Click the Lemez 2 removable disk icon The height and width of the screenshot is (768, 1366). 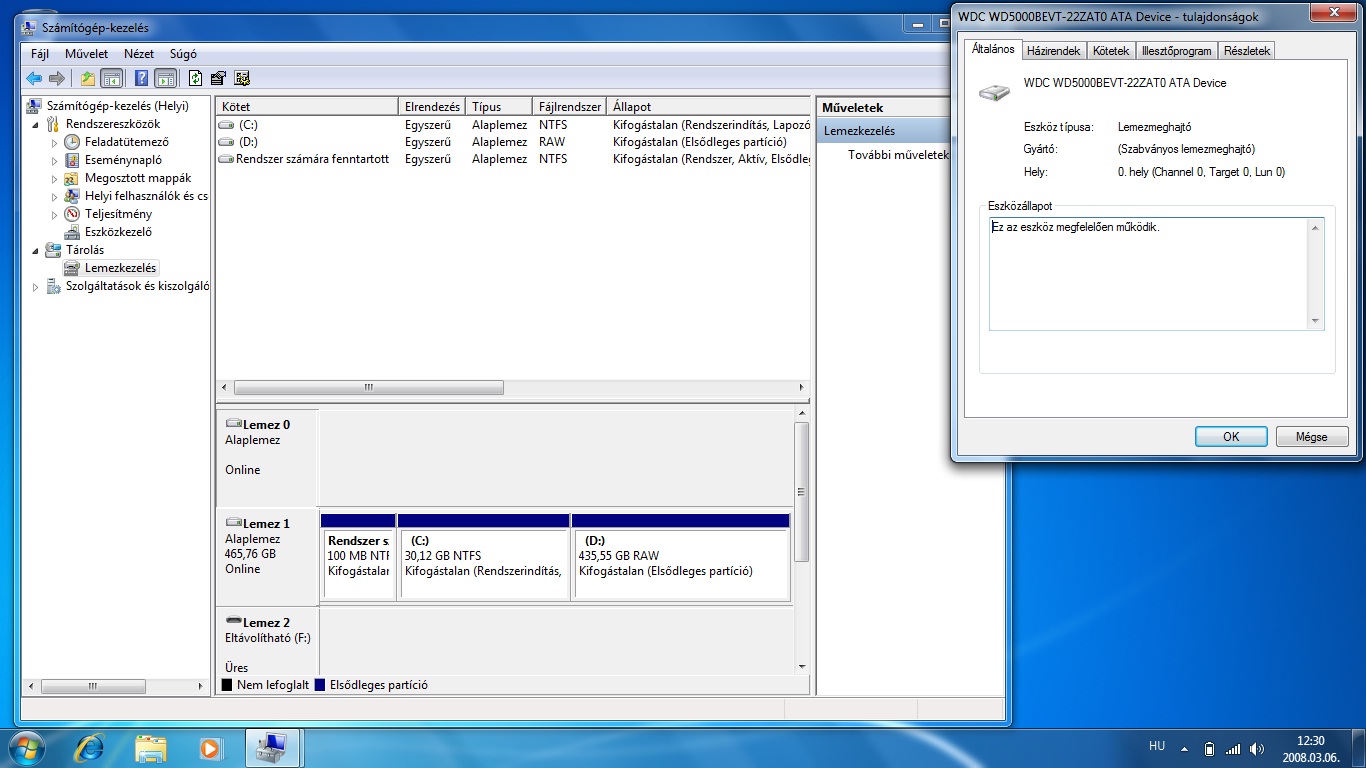point(234,621)
